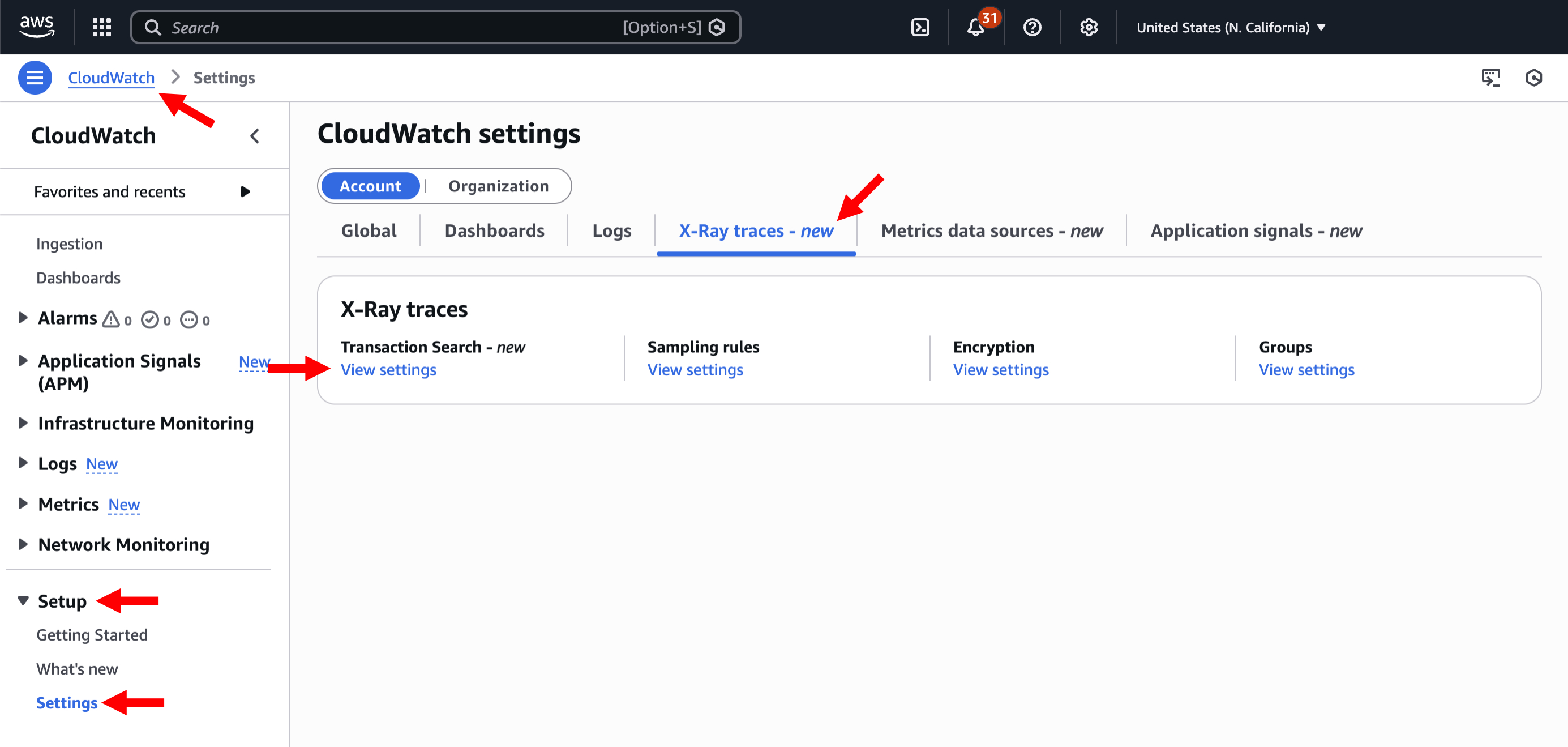Viewport: 1568px width, 747px height.
Task: Open the Dashboards settings tab
Action: (x=494, y=230)
